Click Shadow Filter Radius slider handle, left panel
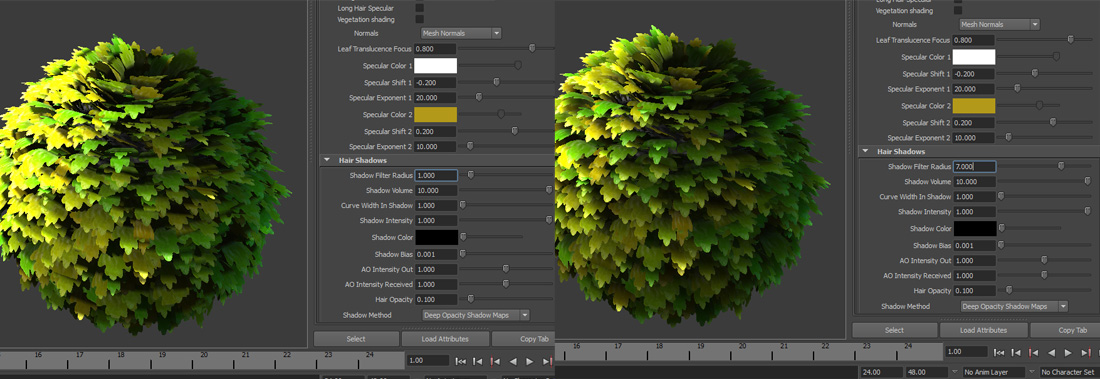1100x379 pixels. click(471, 174)
